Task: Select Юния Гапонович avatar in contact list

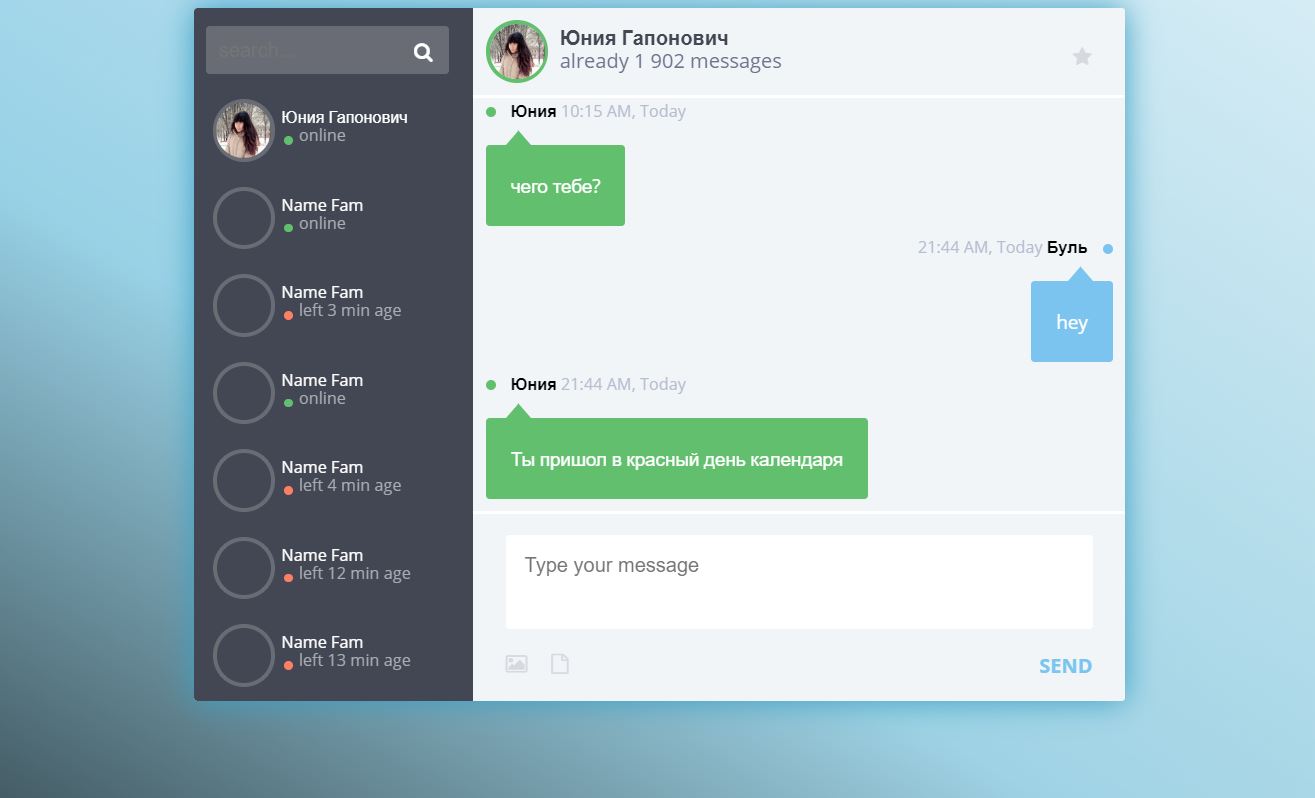Action: tap(243, 130)
